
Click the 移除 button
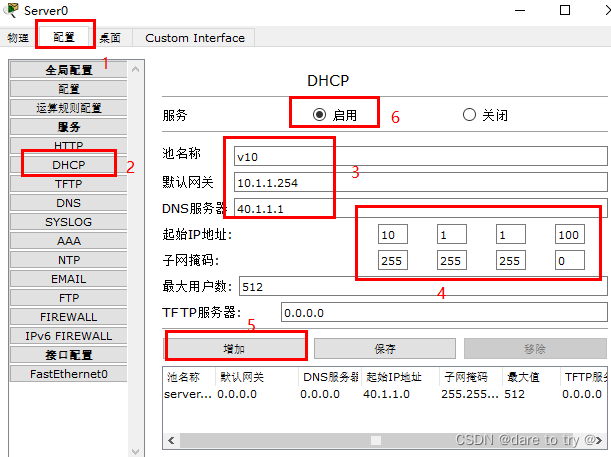click(535, 348)
